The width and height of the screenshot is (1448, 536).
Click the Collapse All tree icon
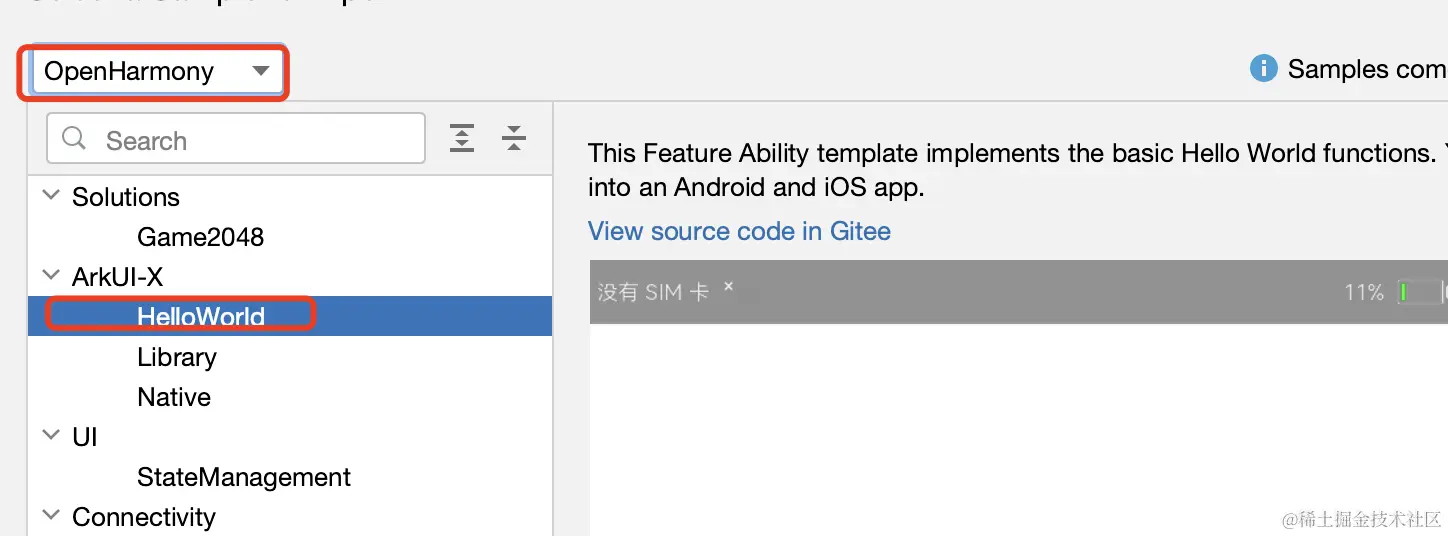click(514, 138)
